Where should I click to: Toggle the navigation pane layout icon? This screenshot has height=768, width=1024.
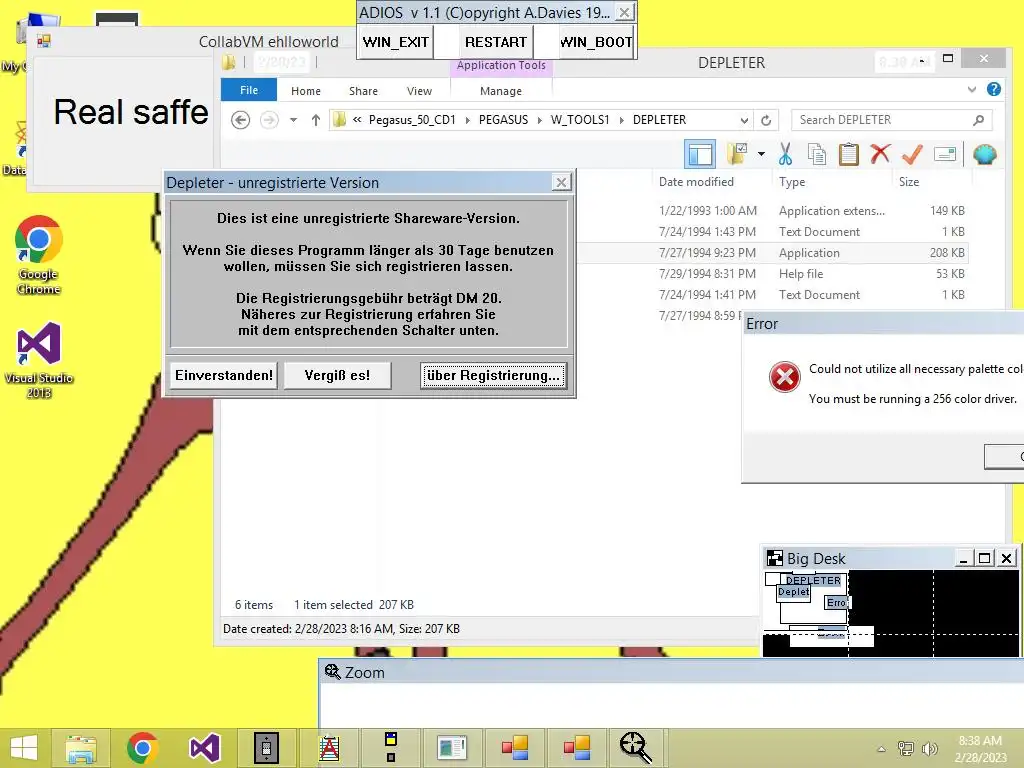pos(700,154)
